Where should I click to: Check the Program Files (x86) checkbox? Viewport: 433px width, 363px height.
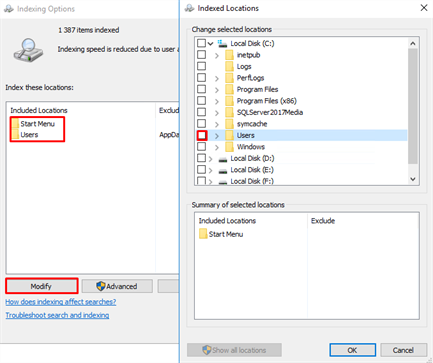point(201,100)
